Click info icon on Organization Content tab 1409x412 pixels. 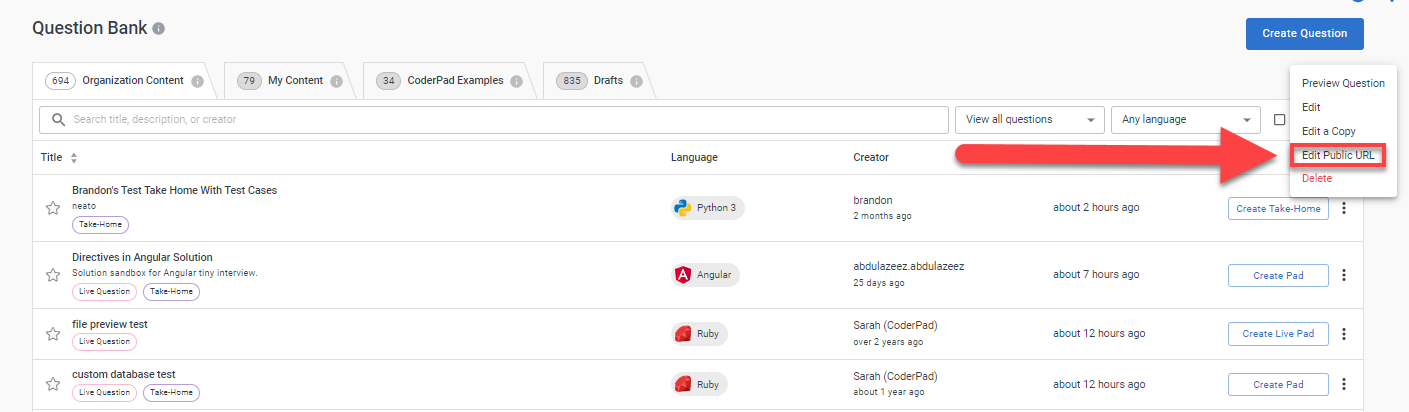[198, 81]
